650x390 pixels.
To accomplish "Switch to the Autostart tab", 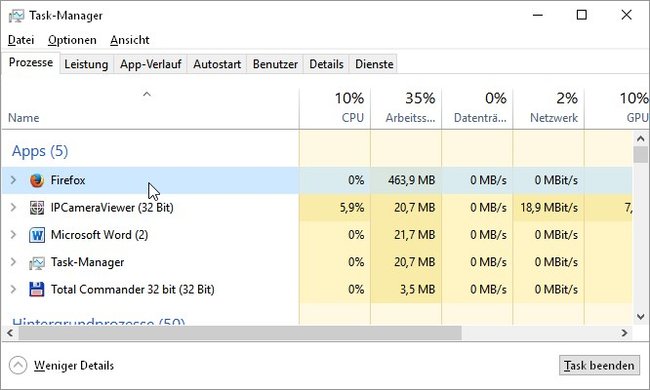I will [x=217, y=64].
